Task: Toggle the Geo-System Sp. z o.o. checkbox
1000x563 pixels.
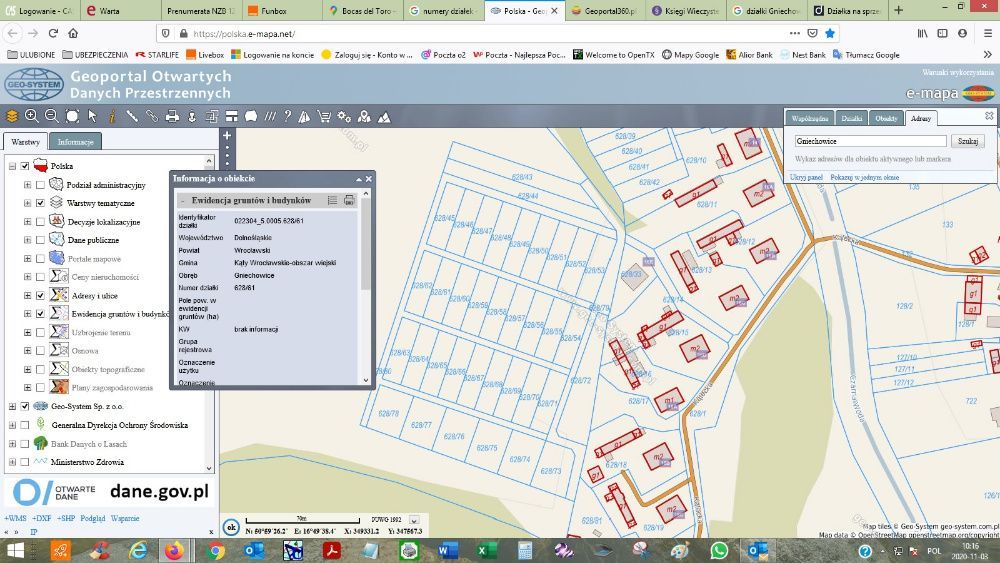Action: coord(25,406)
